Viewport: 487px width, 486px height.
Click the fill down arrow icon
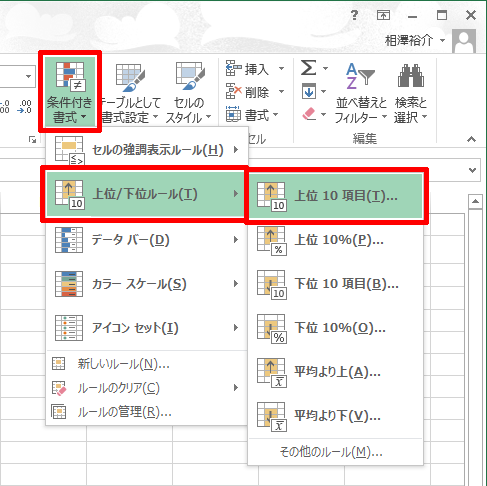click(309, 91)
